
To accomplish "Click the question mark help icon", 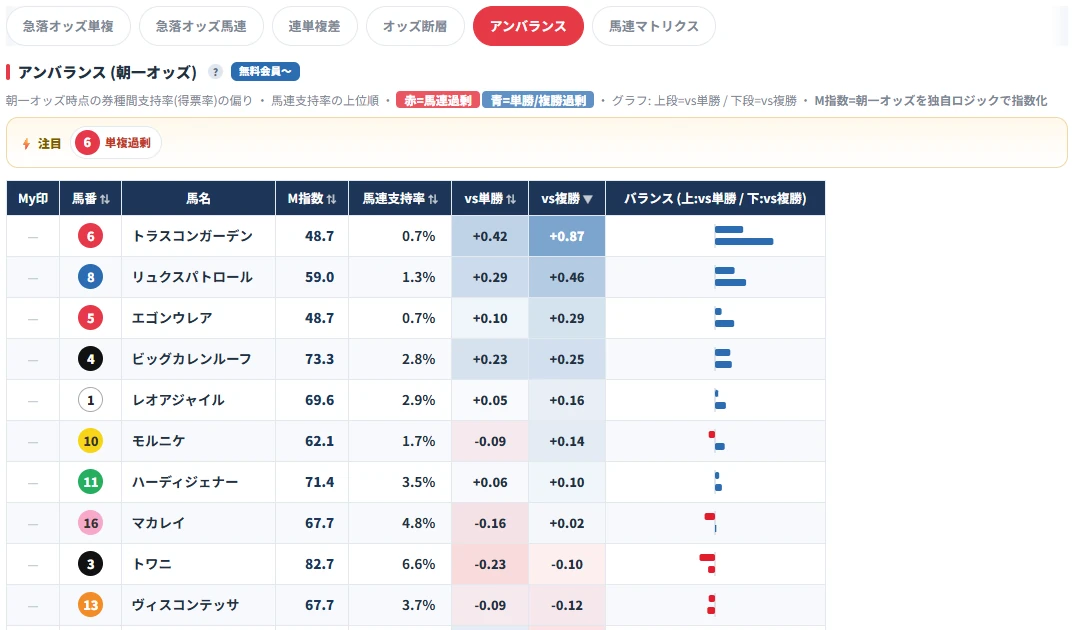I will [x=215, y=72].
